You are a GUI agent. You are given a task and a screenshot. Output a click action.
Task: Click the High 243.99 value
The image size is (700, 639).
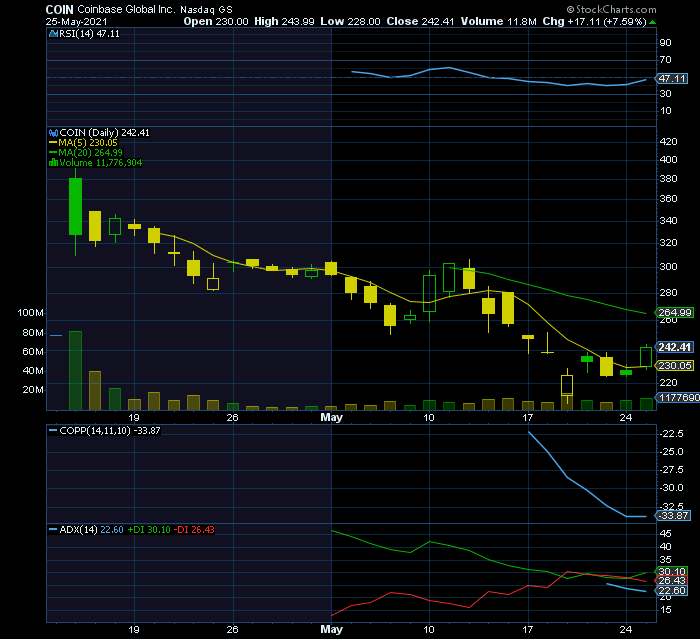click(x=284, y=21)
